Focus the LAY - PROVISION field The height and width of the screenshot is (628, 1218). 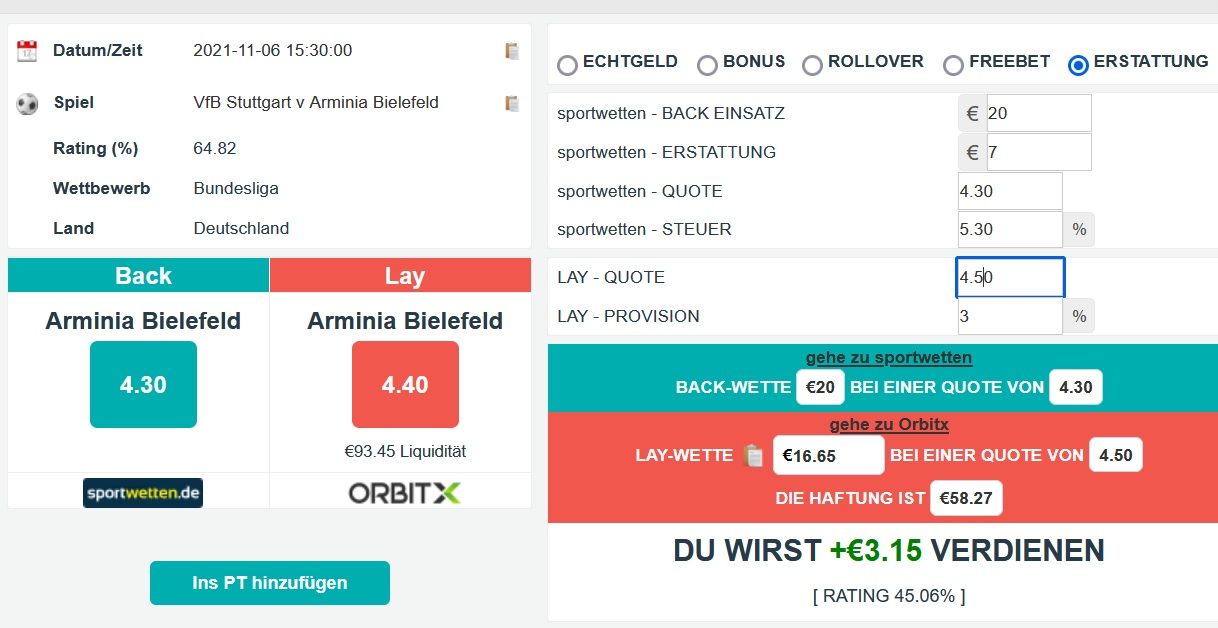point(1009,316)
